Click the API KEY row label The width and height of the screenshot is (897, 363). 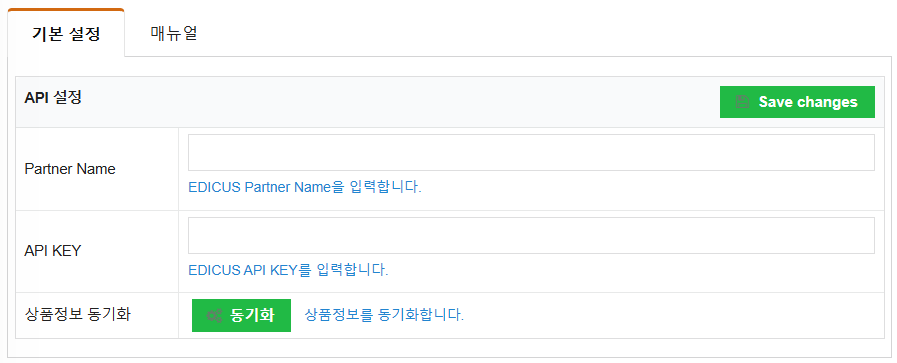tap(53, 251)
